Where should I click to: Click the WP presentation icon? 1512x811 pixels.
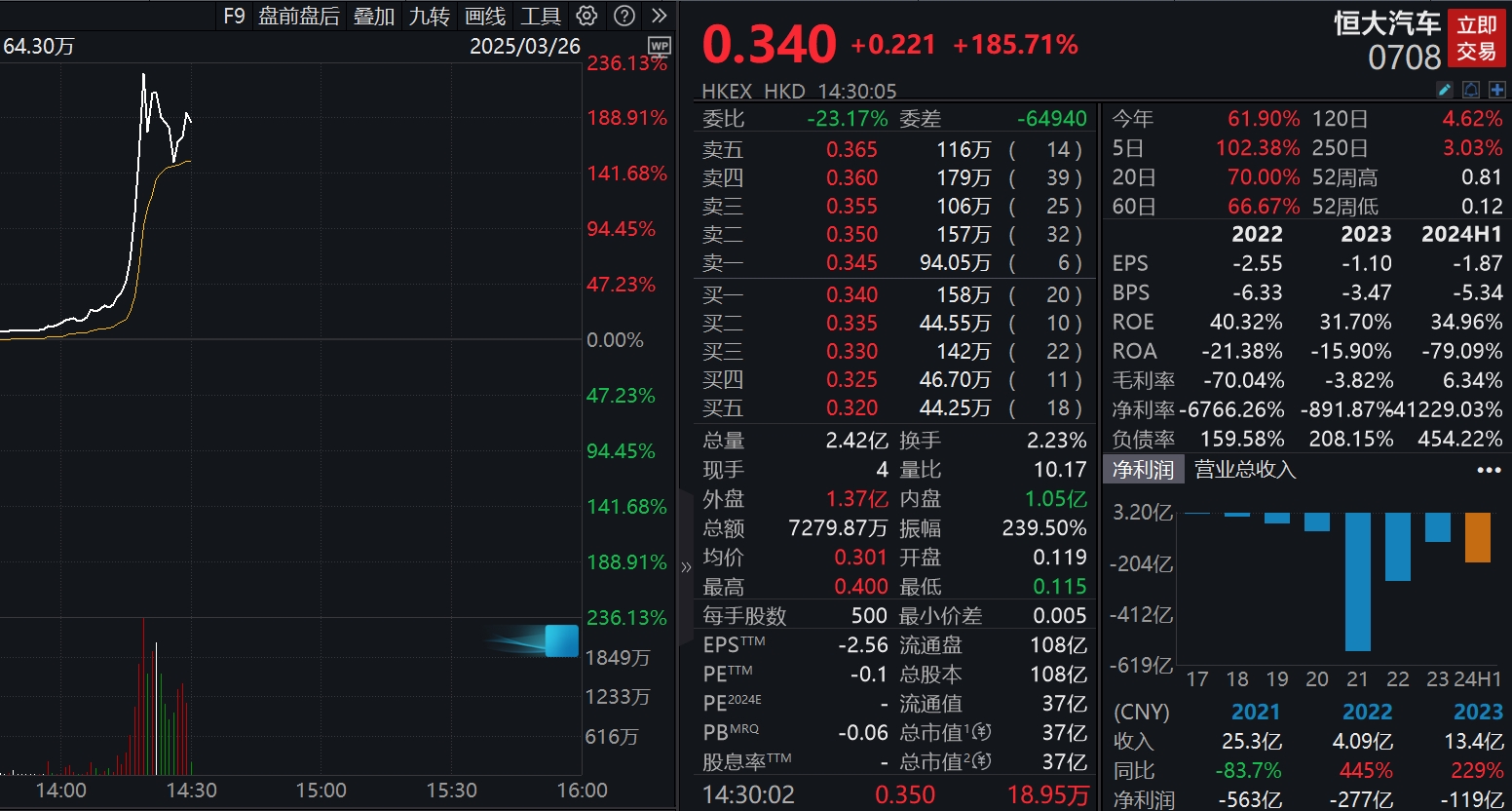pos(660,46)
